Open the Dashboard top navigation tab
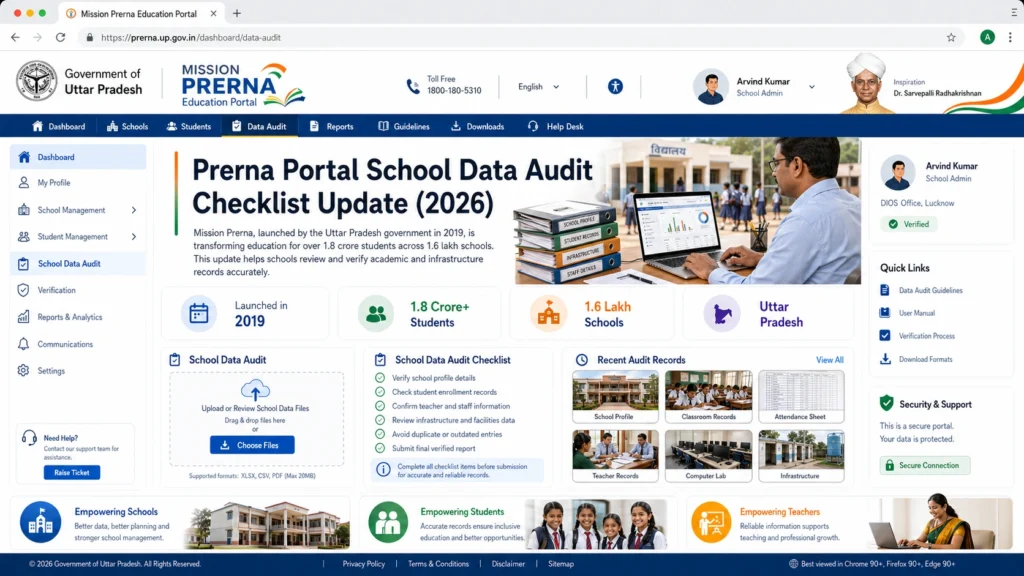 (x=59, y=126)
